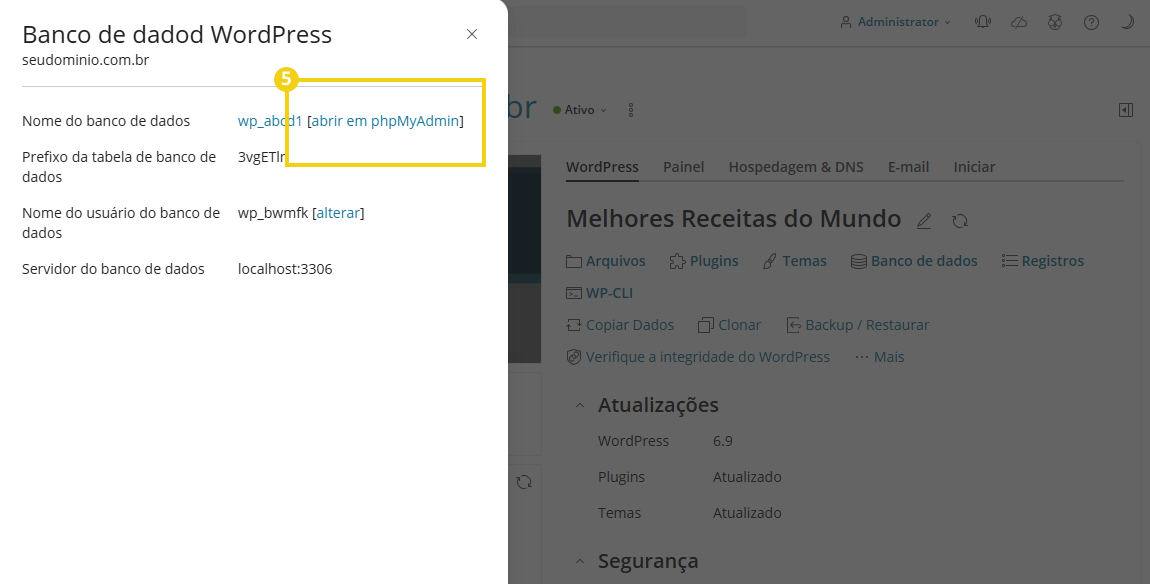Expand the Administrator account dropdown
1150x584 pixels.
(x=895, y=21)
